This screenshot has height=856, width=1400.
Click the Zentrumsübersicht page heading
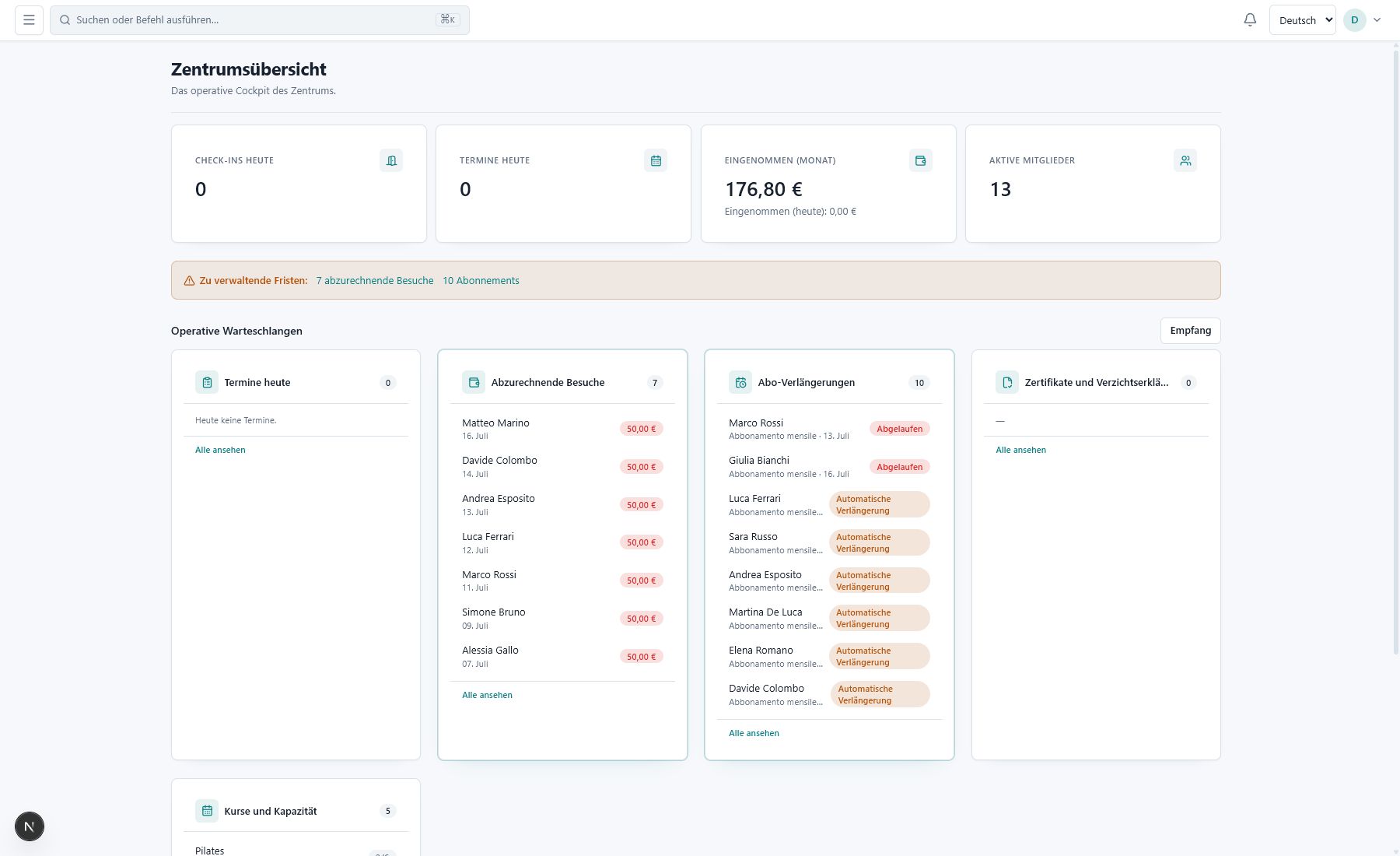(x=249, y=69)
